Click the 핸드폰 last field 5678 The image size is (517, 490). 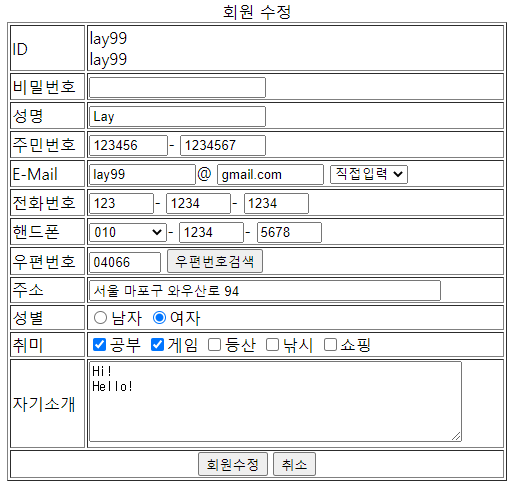[x=289, y=232]
